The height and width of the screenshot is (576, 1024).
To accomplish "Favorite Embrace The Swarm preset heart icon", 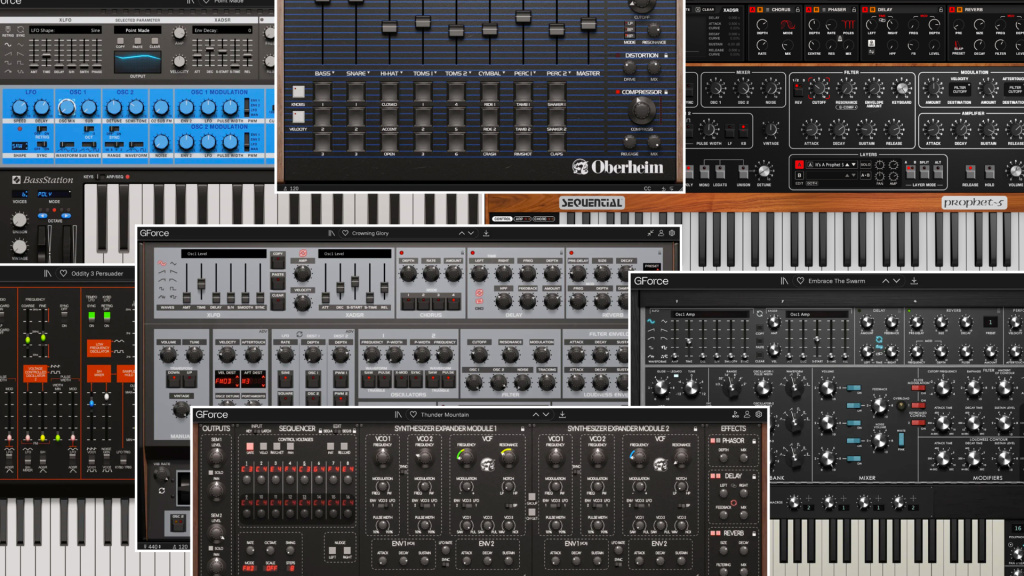I will 800,281.
